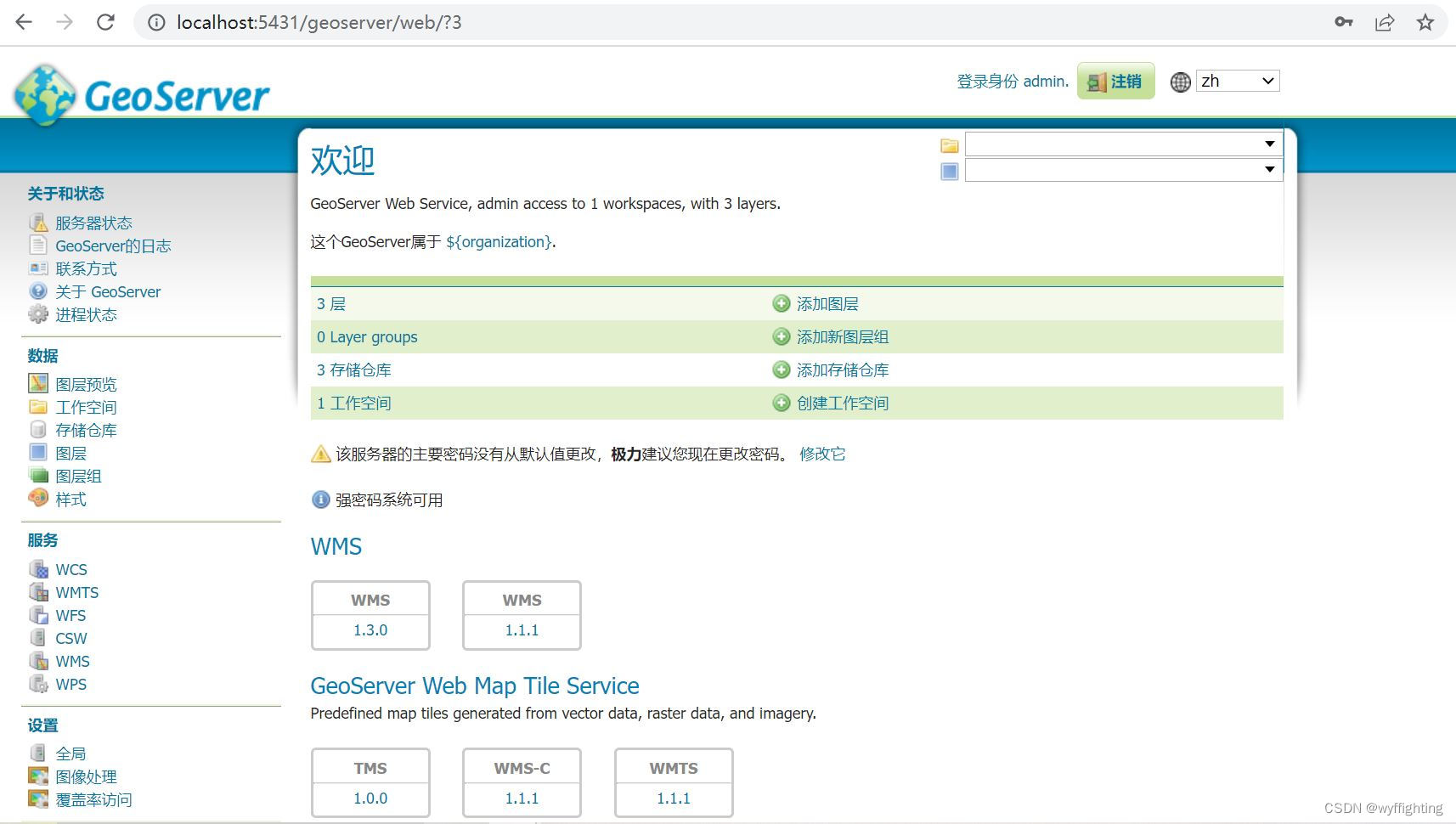Click the browser address bar URL
Viewport: 1456px width, 824px height.
[x=318, y=22]
